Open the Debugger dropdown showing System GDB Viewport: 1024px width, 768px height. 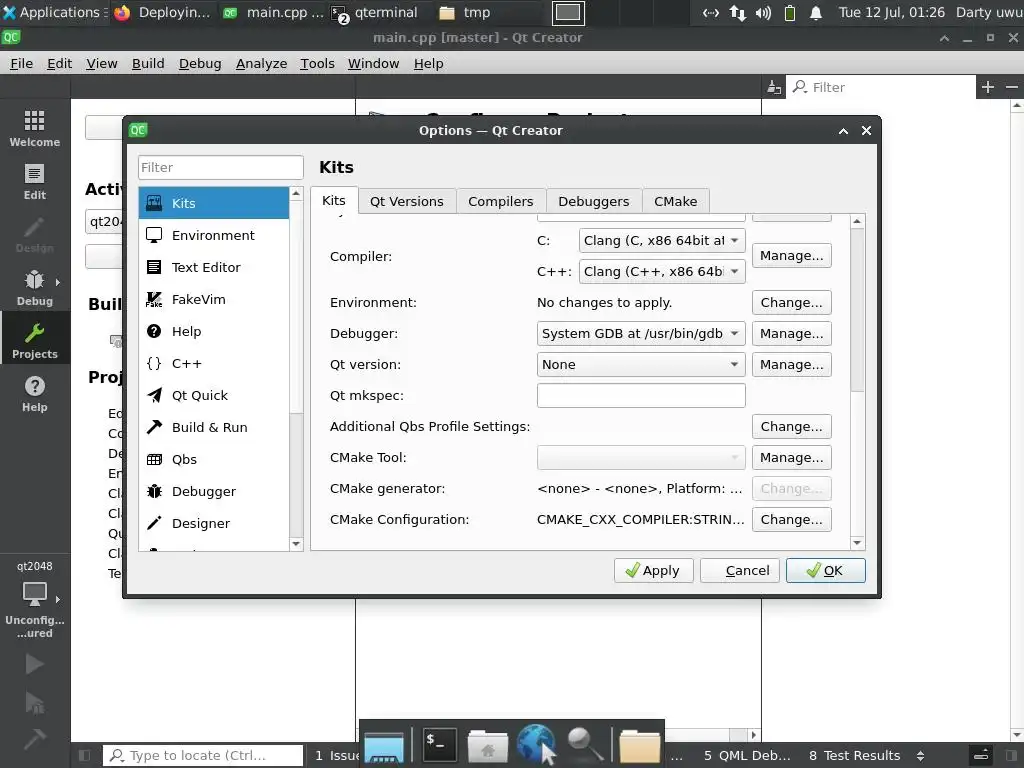[641, 334]
